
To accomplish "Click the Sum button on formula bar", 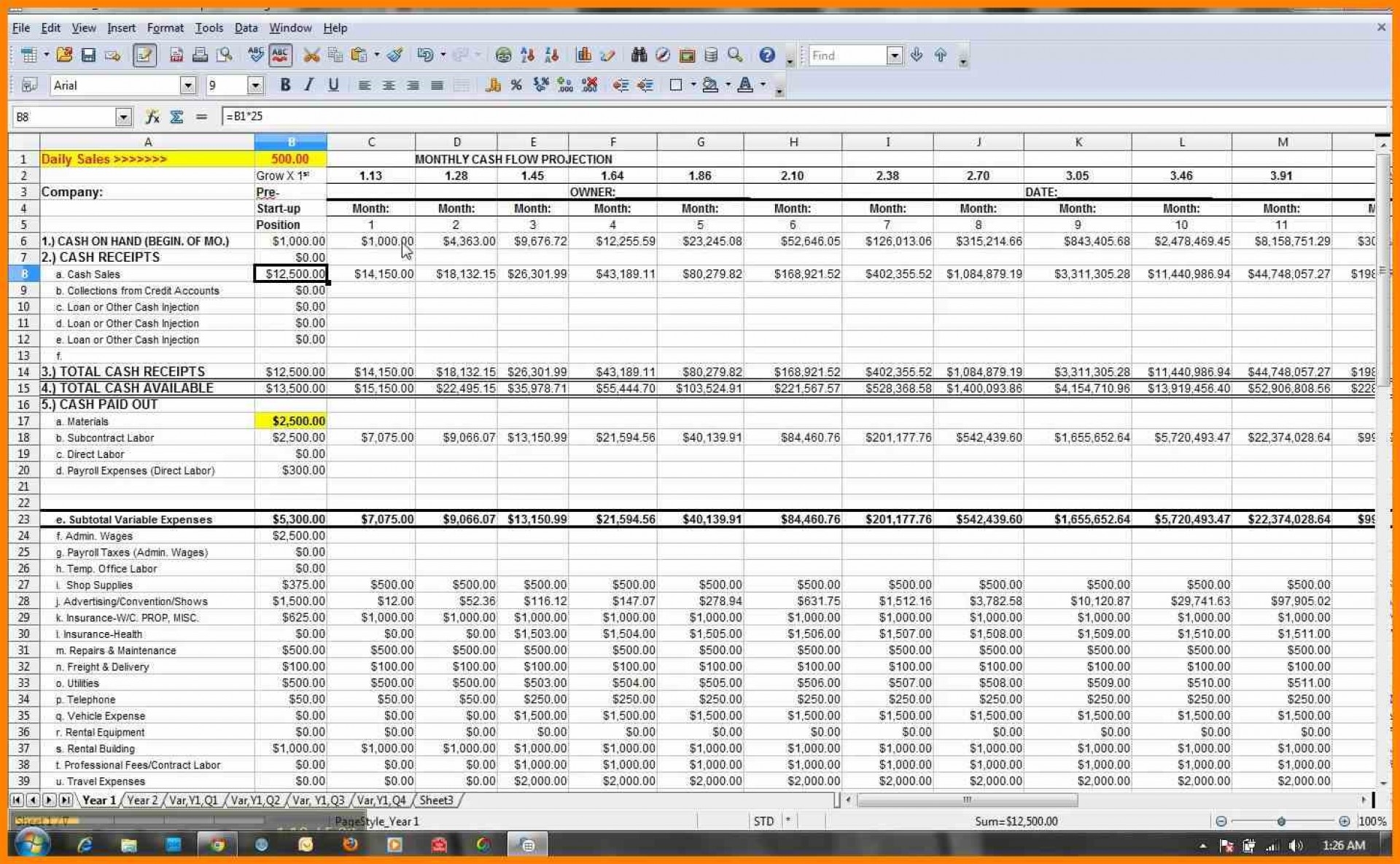I will [x=176, y=116].
